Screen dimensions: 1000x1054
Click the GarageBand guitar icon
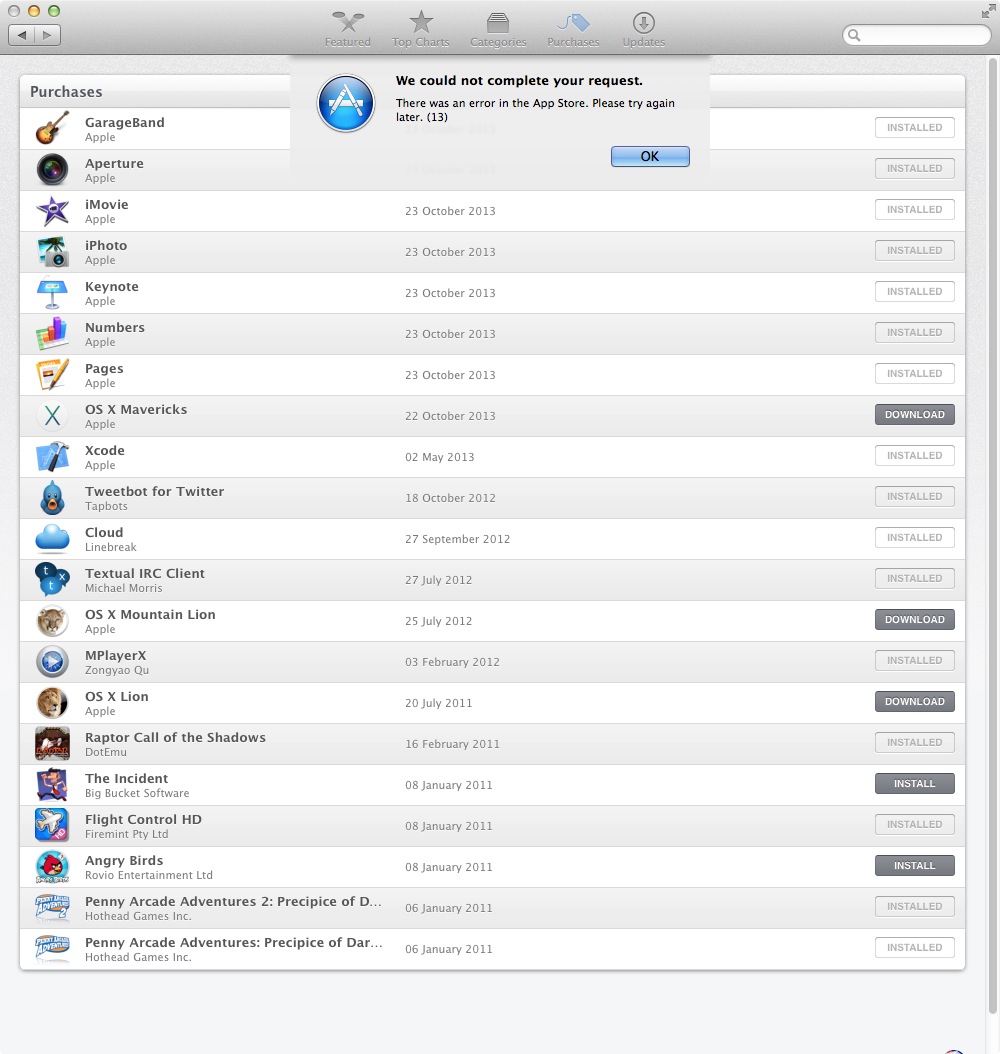coord(52,128)
